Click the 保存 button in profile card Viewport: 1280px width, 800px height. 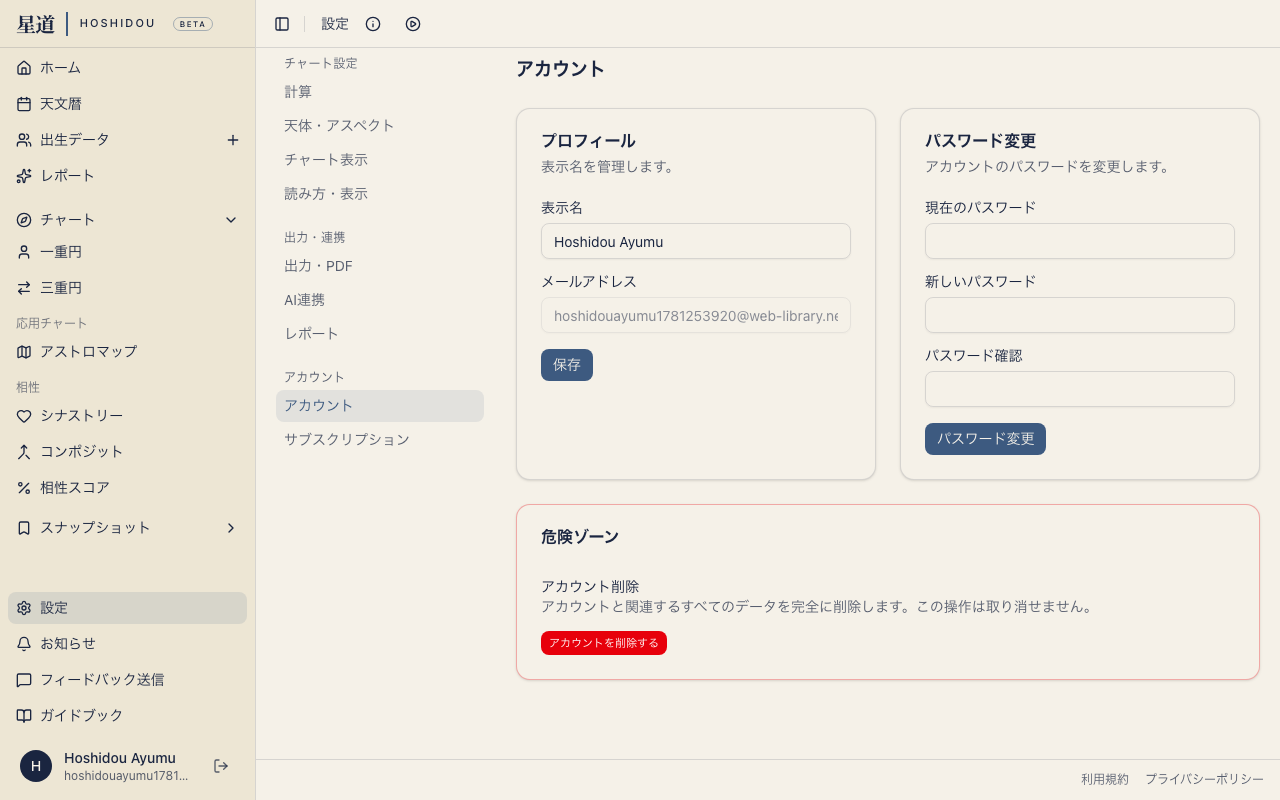(567, 365)
